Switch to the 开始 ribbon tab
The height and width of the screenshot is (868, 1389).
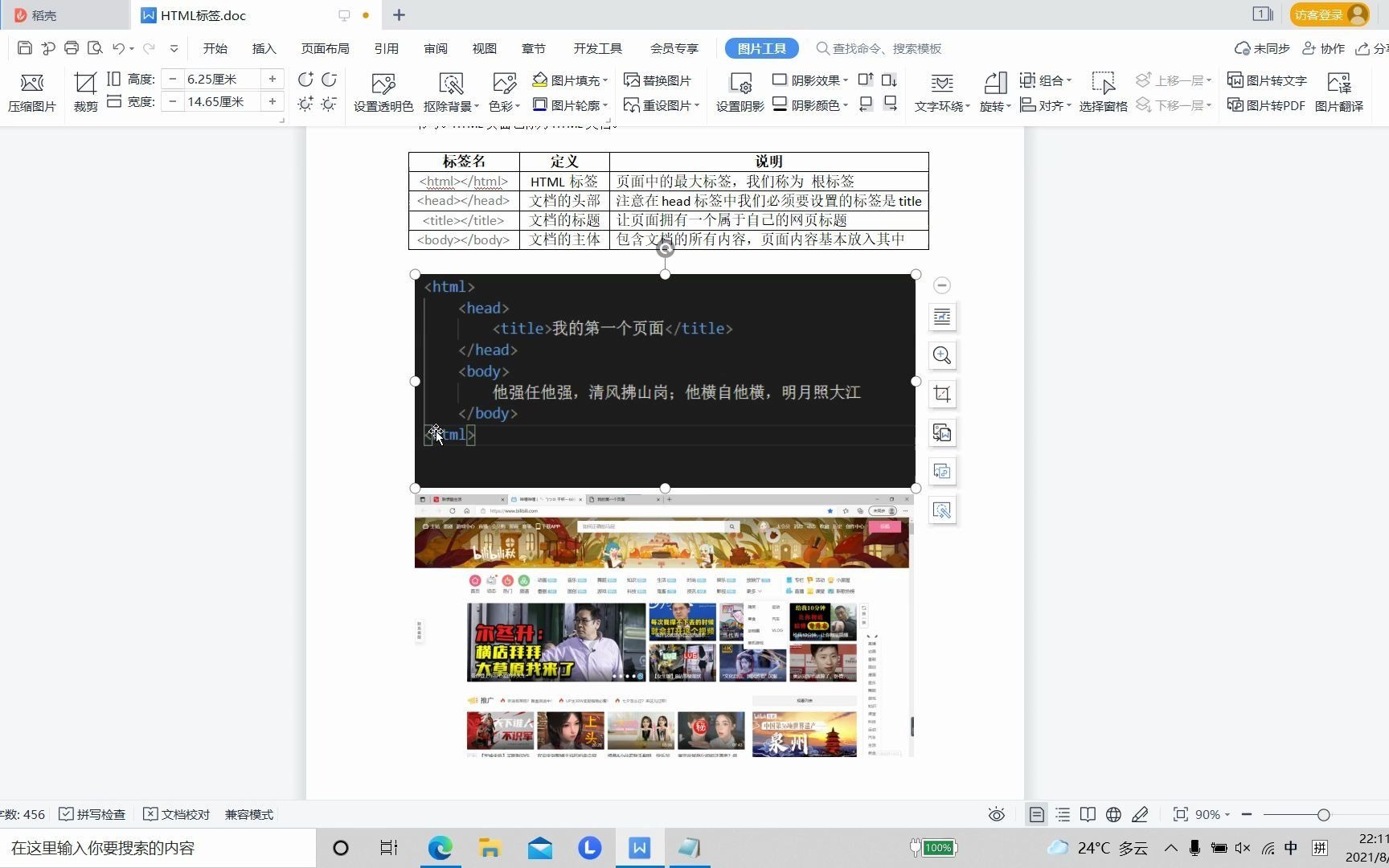click(x=214, y=48)
